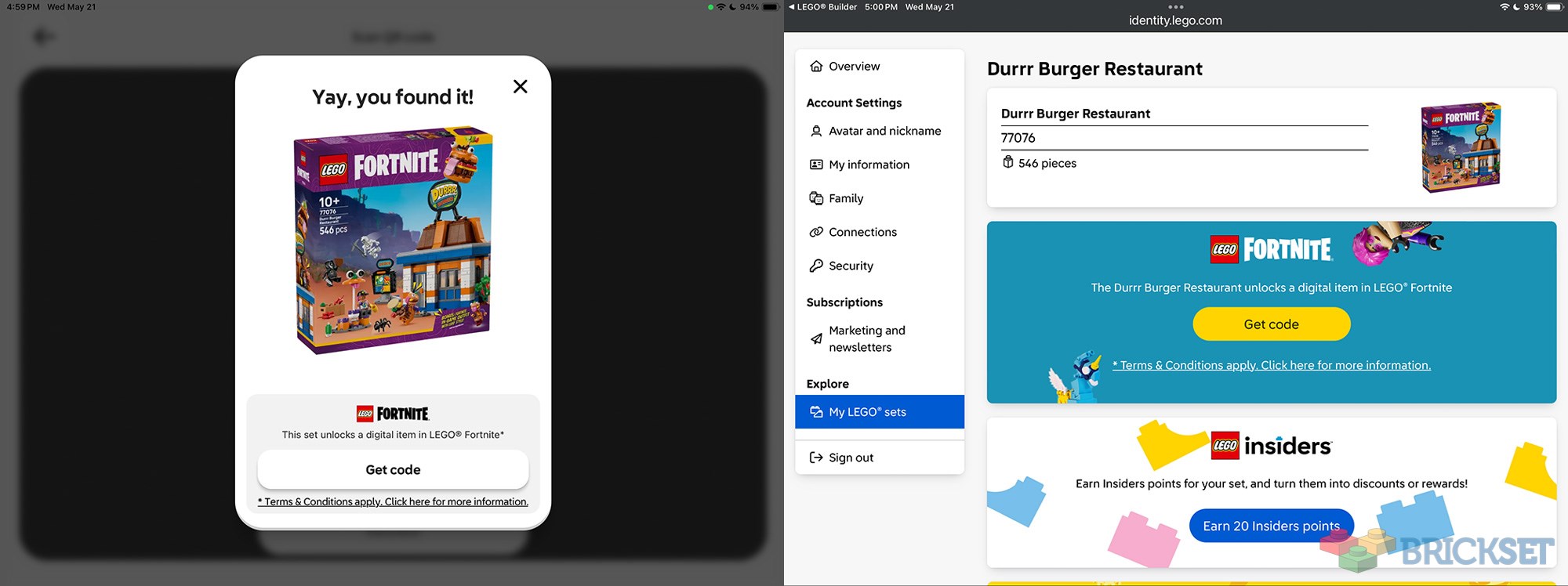
Task: Tap the LEGO Fortnite box image in popup
Action: 393,240
